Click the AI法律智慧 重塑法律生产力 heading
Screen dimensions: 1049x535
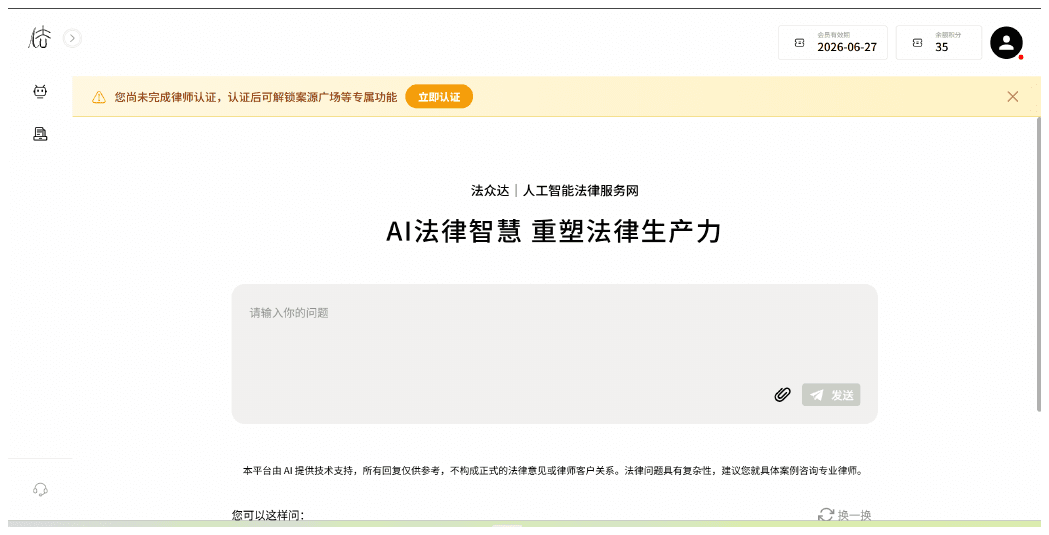(554, 231)
